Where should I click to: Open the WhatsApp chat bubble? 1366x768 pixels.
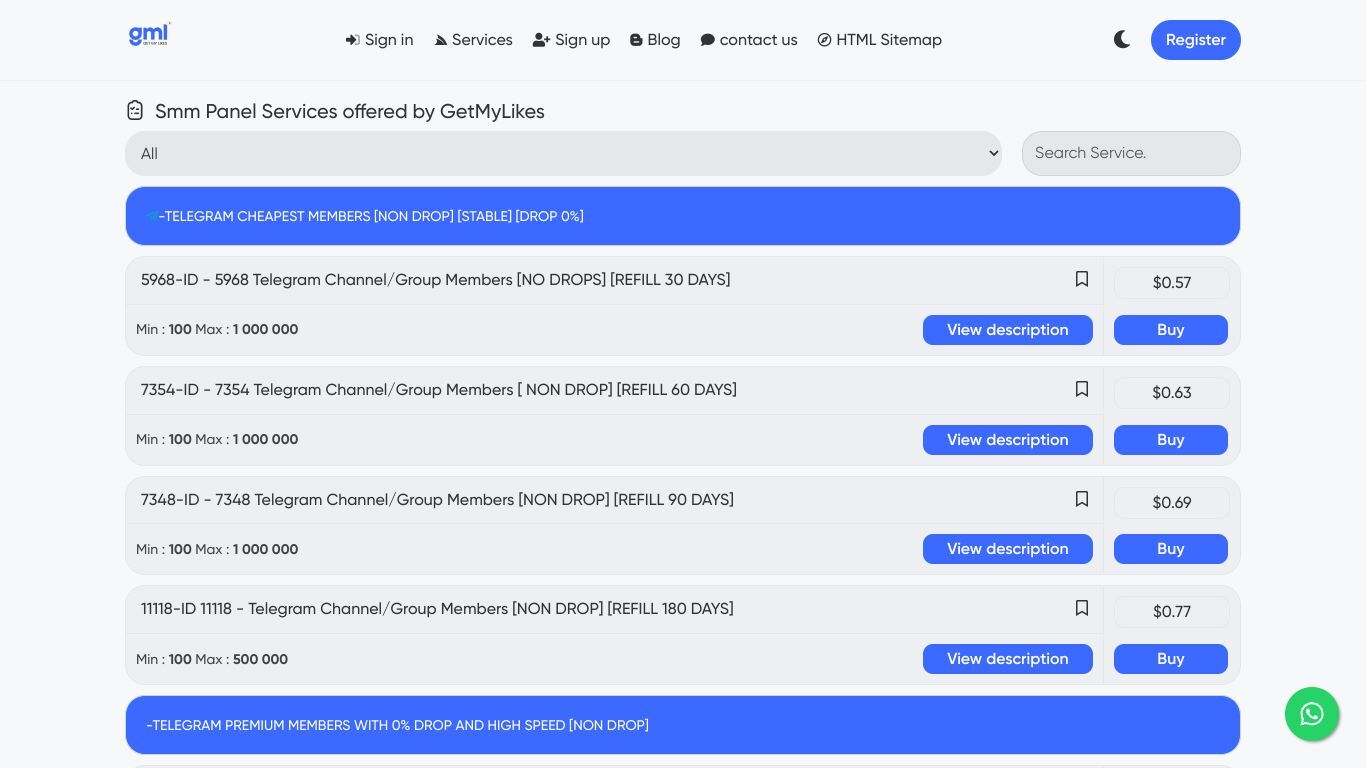[1312, 714]
